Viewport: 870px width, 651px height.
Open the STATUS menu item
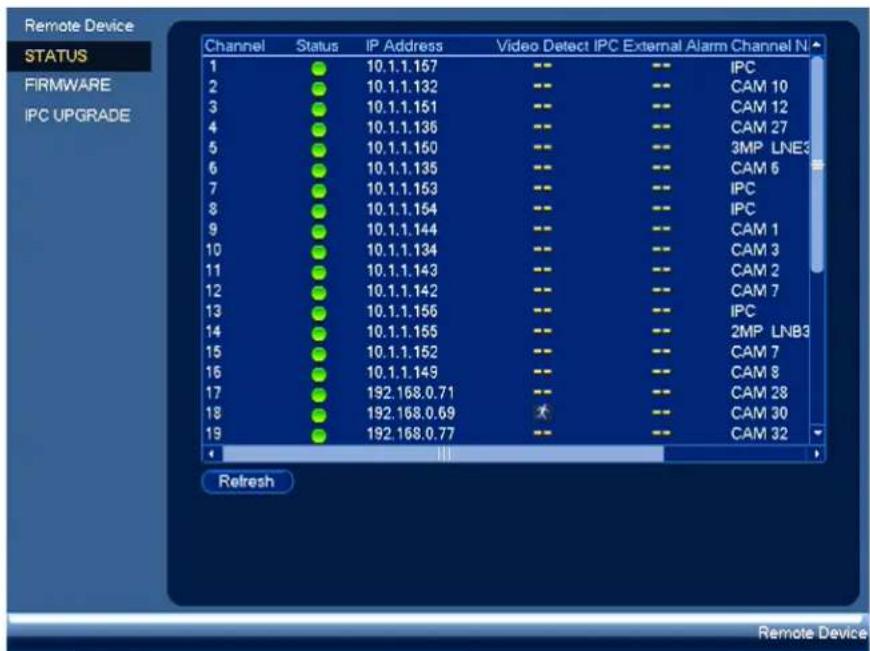coord(78,56)
